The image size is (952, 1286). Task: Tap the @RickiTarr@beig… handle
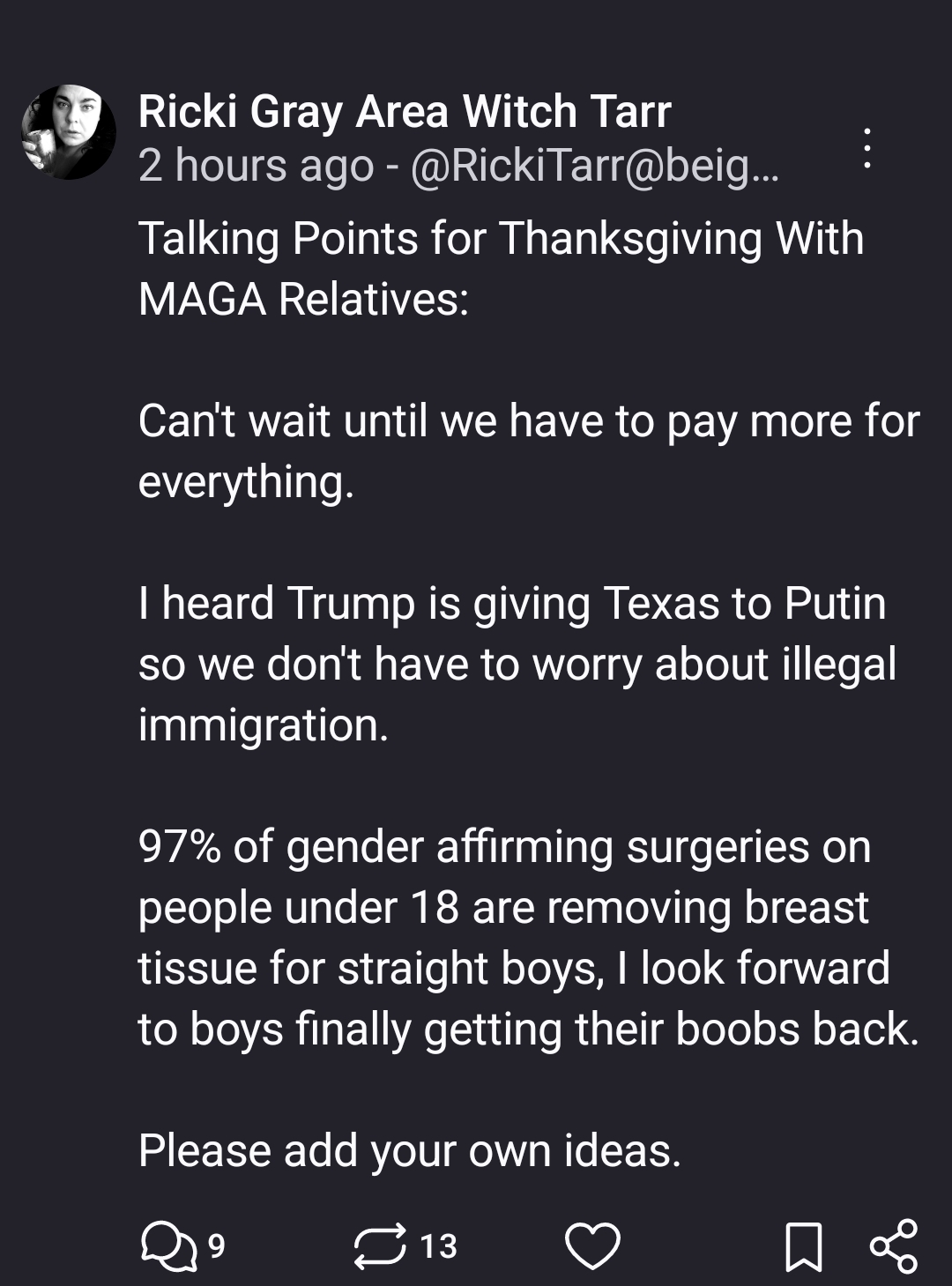tap(595, 166)
